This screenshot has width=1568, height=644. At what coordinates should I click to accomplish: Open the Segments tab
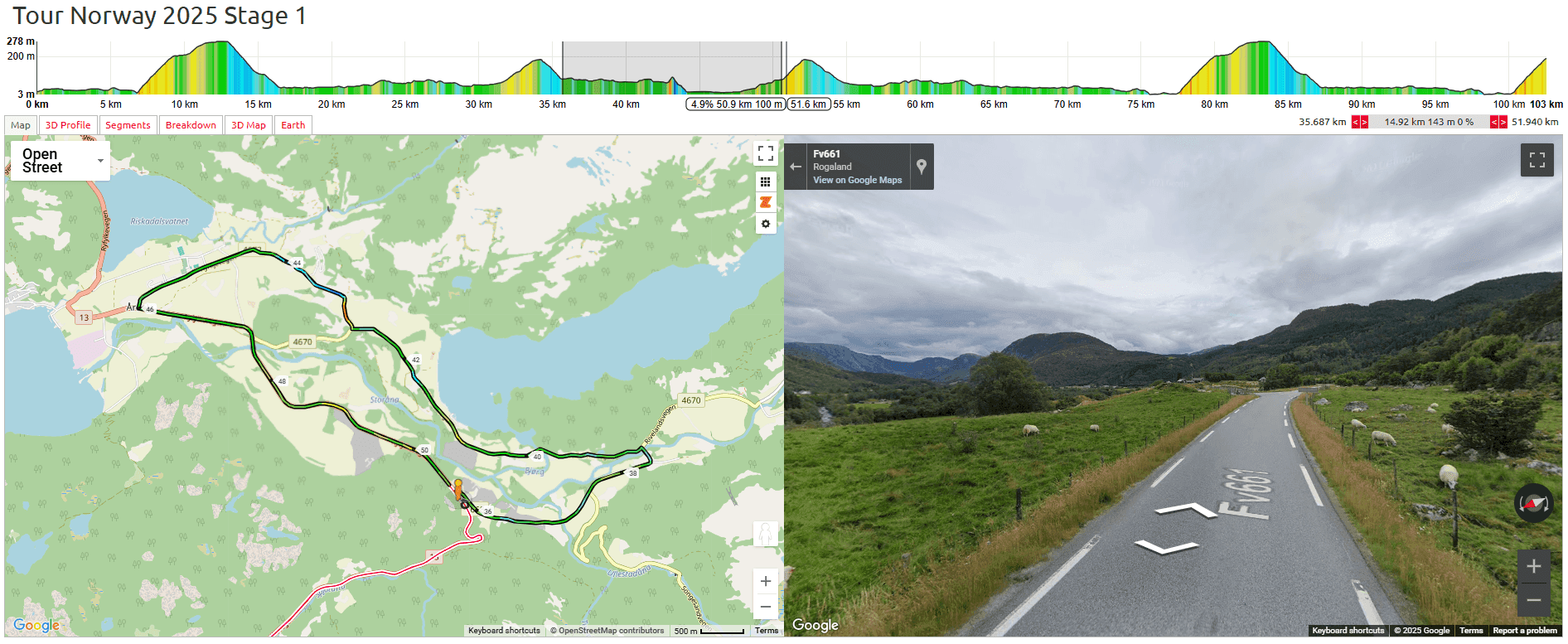pos(128,125)
